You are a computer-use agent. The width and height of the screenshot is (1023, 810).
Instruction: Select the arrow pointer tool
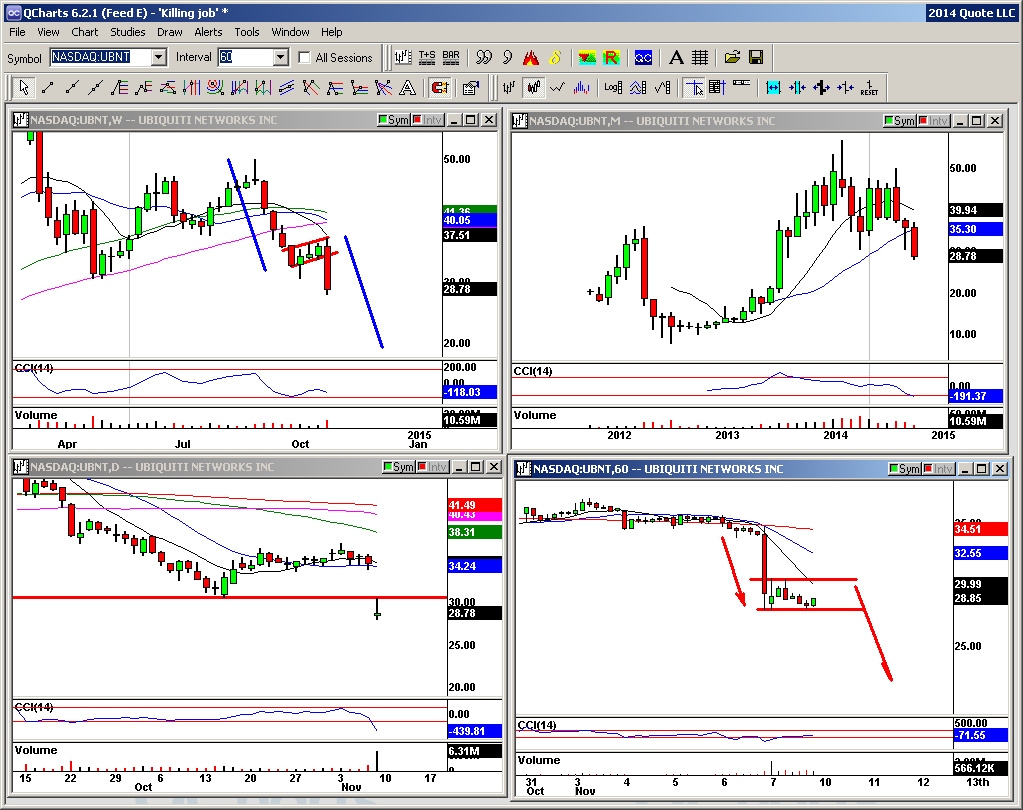(24, 87)
